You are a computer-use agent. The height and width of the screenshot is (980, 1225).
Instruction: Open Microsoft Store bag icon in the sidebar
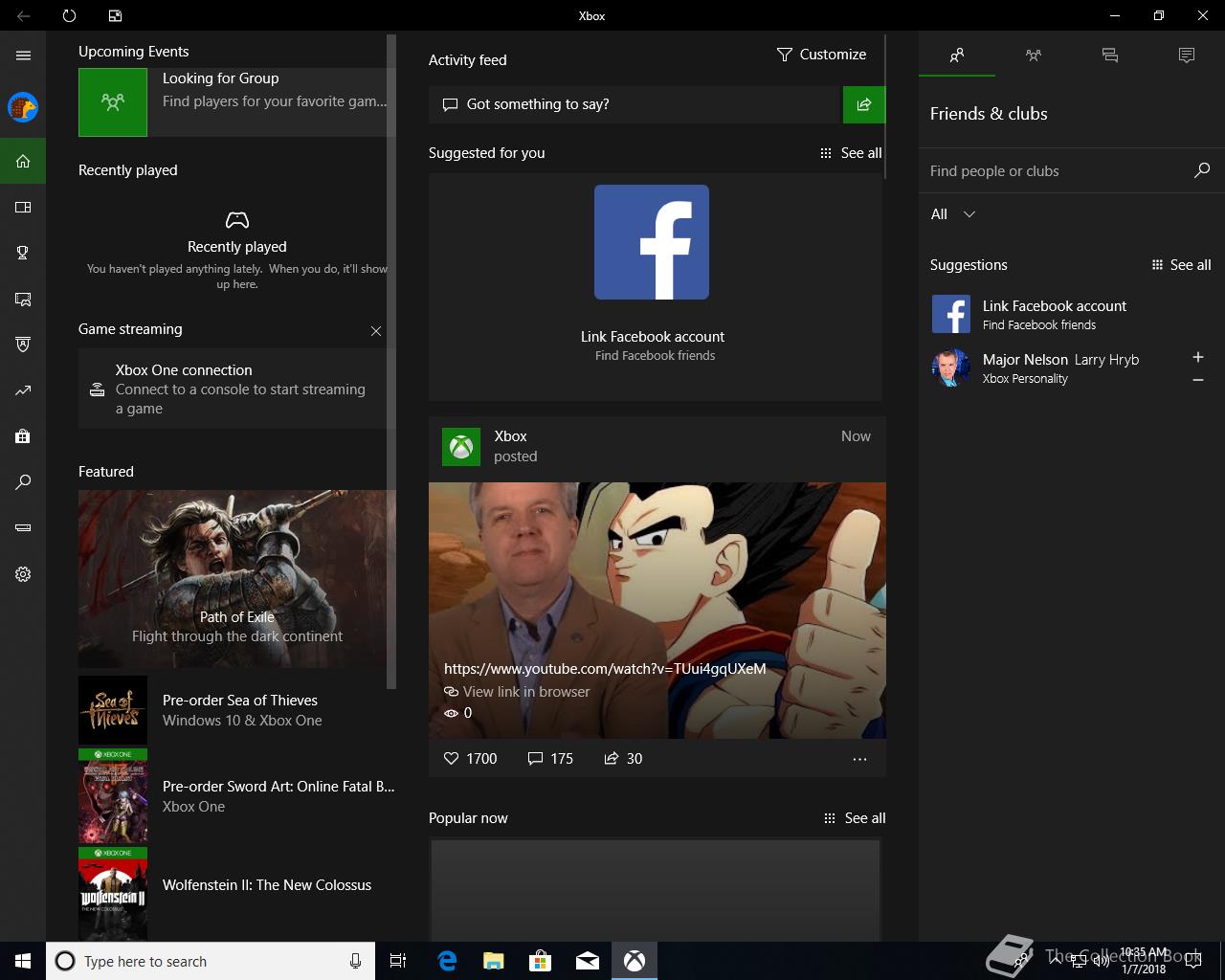(x=23, y=436)
